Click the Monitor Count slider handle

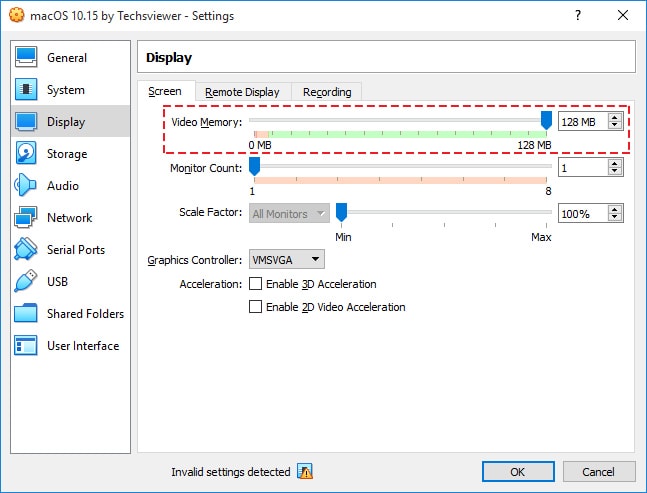coord(255,166)
